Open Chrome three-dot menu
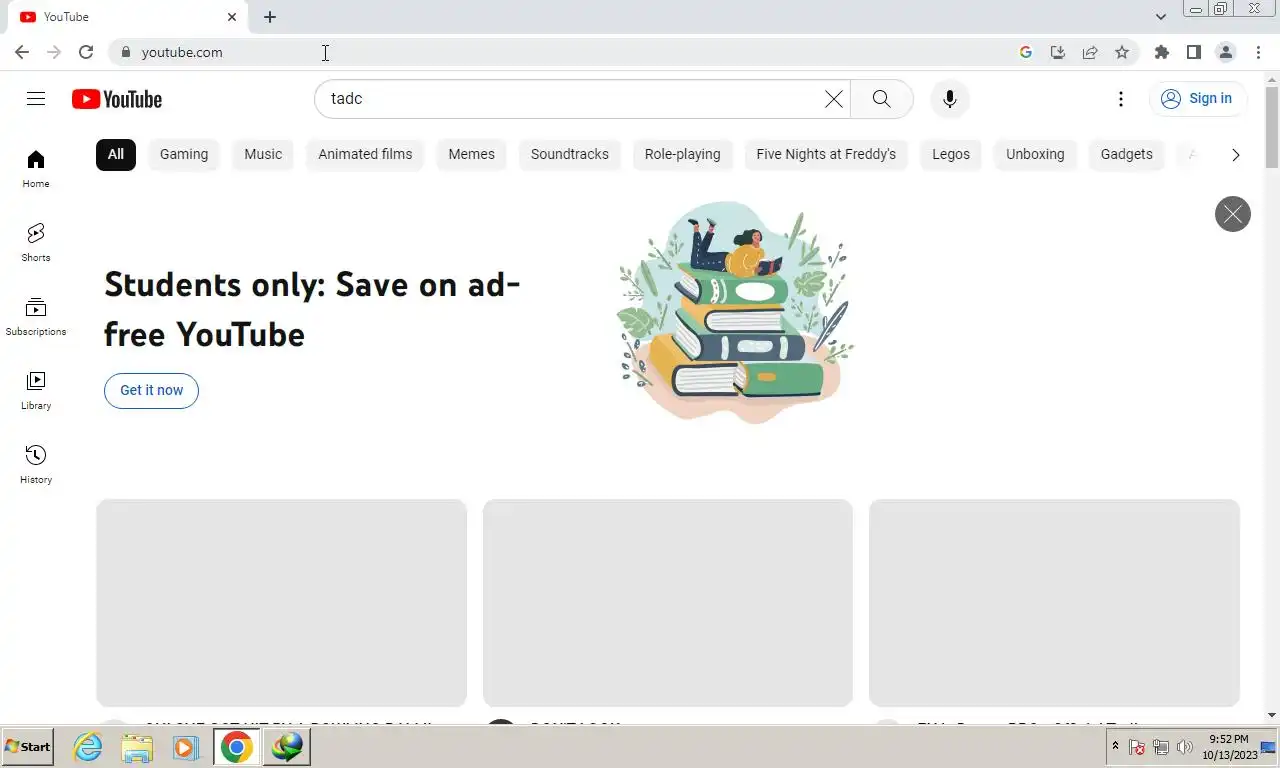 pos(1258,52)
